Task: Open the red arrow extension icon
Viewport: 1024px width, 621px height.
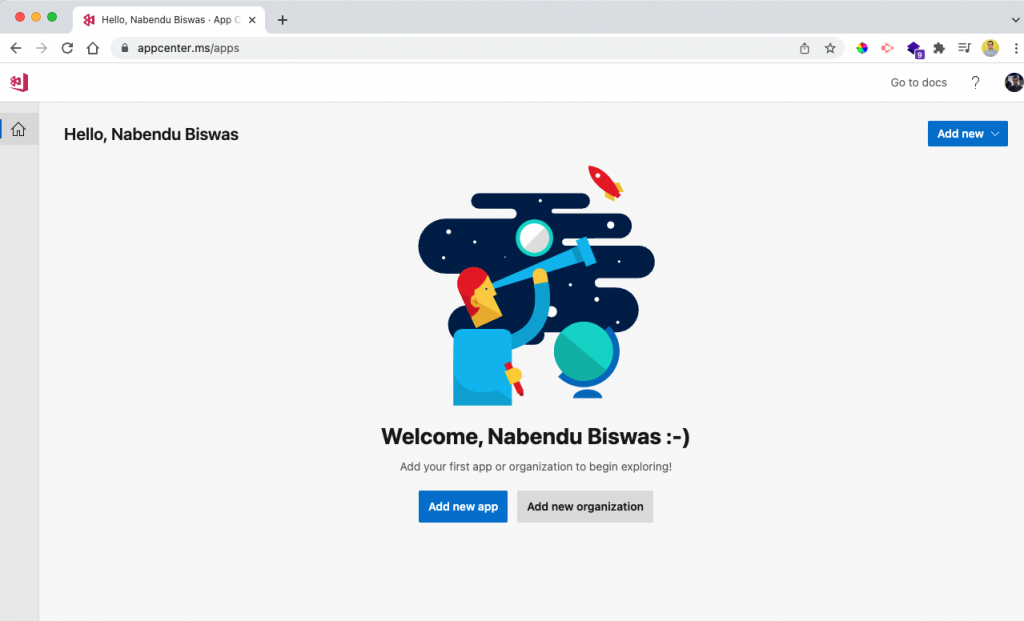Action: pos(888,48)
